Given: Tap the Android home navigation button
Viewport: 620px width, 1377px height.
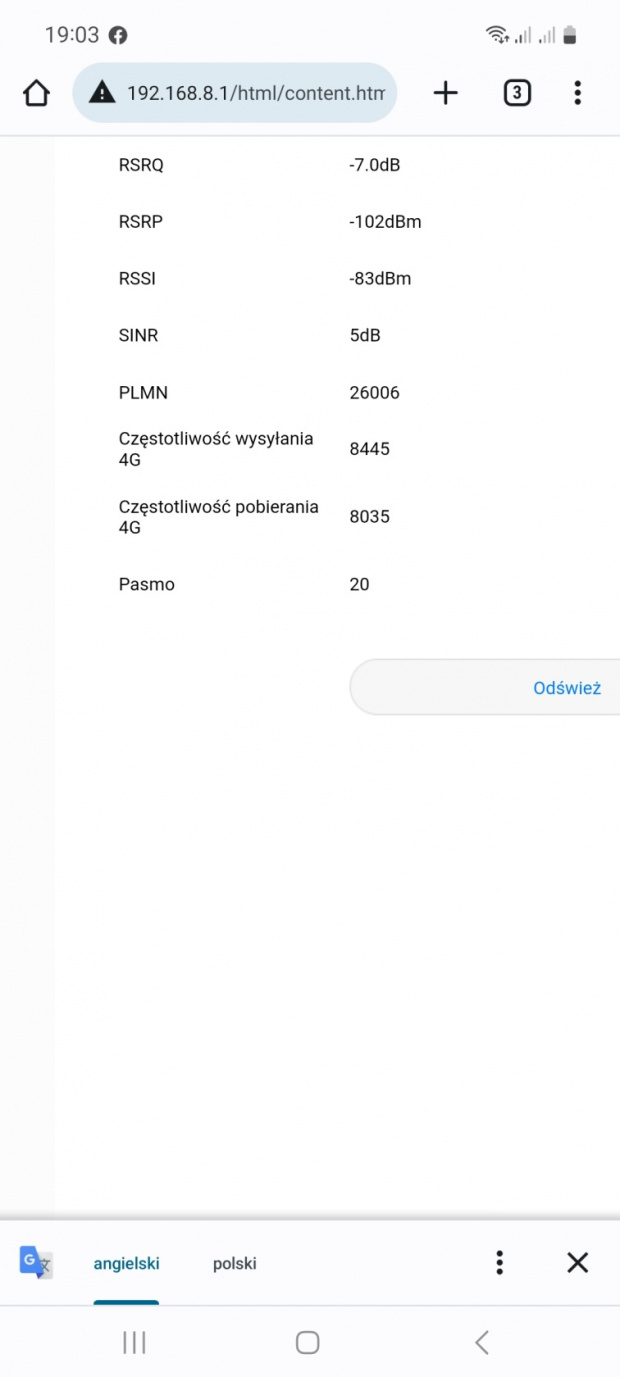Looking at the screenshot, I should pyautogui.click(x=308, y=1343).
